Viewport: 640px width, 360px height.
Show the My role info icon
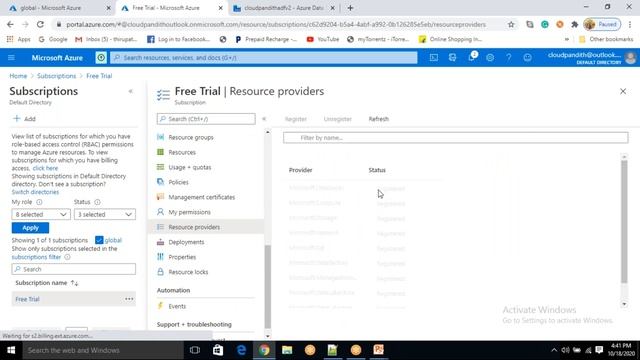point(39,202)
